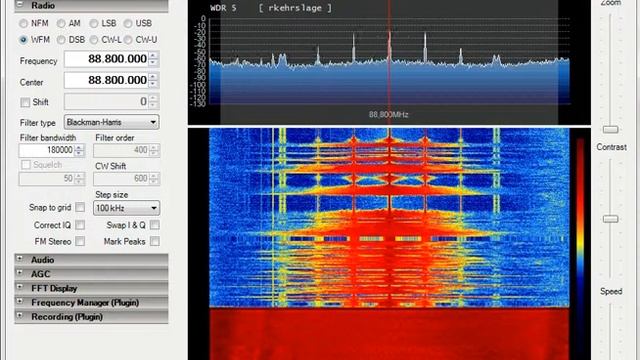This screenshot has height=360, width=640.
Task: Adjust Center frequency with spinner arrows
Action: (x=153, y=80)
